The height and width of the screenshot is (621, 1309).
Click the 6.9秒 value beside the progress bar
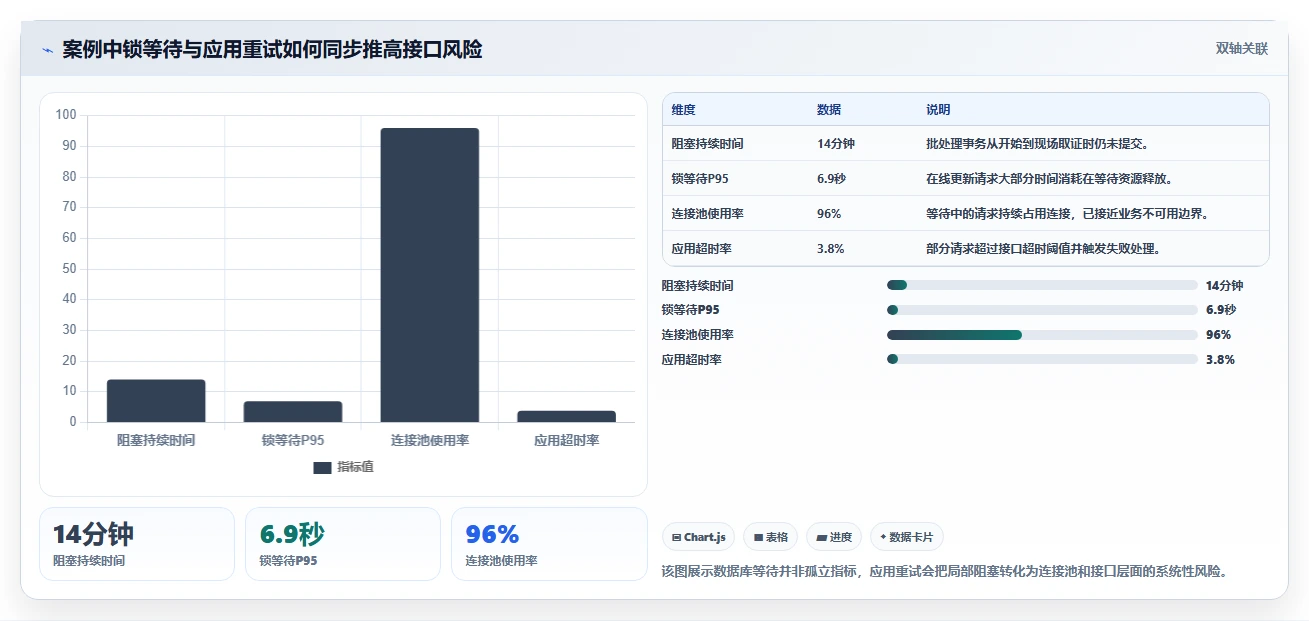[x=1221, y=310]
